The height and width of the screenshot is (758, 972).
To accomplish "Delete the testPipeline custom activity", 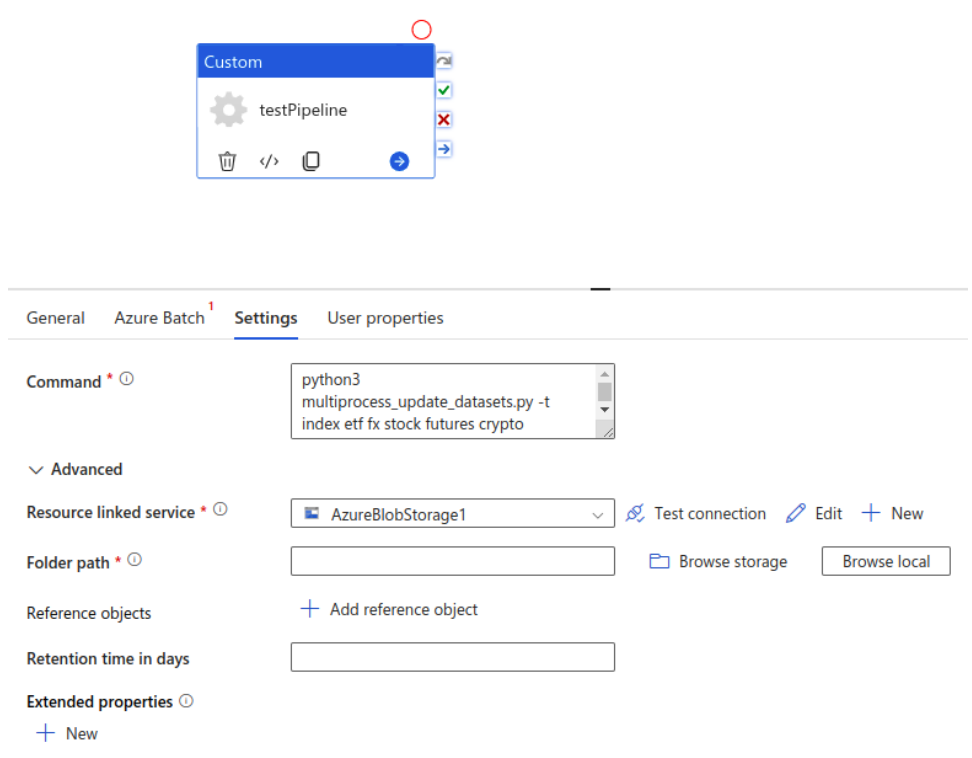I will pyautogui.click(x=227, y=161).
